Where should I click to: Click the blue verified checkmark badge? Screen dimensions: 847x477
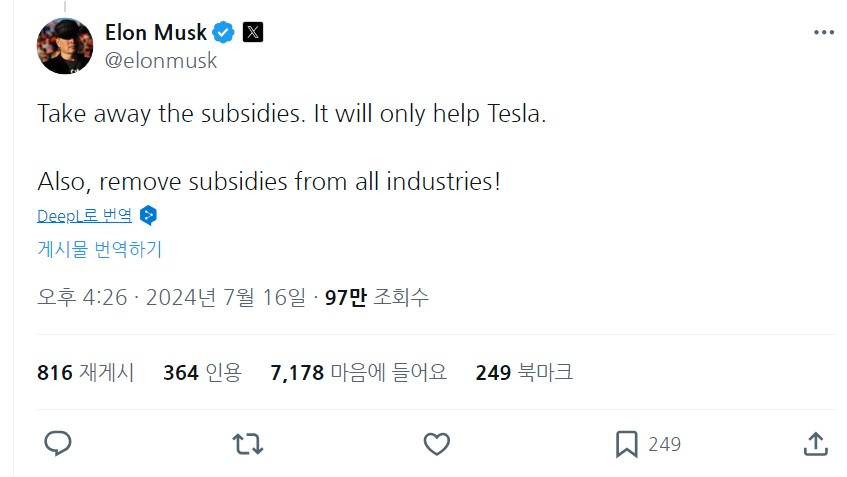click(224, 32)
